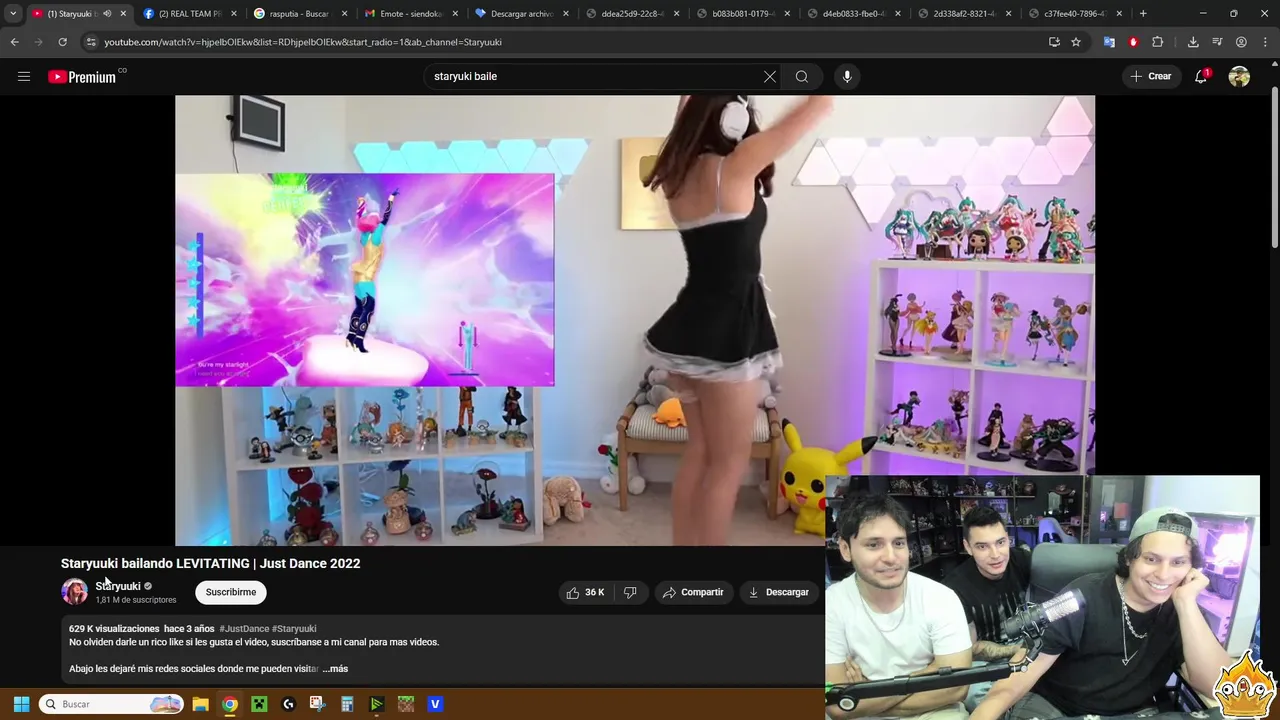Switch to the ddea25d9-22c8 tab
Viewport: 1280px width, 720px height.
point(633,14)
